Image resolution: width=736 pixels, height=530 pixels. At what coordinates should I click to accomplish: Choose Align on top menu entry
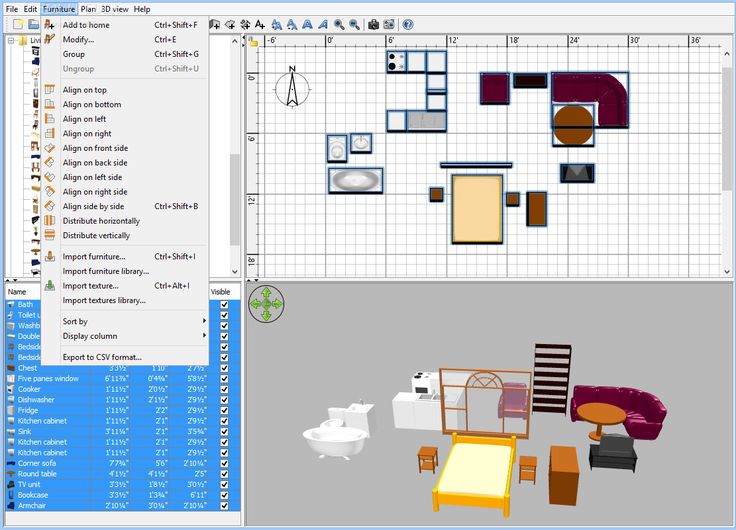(x=84, y=90)
